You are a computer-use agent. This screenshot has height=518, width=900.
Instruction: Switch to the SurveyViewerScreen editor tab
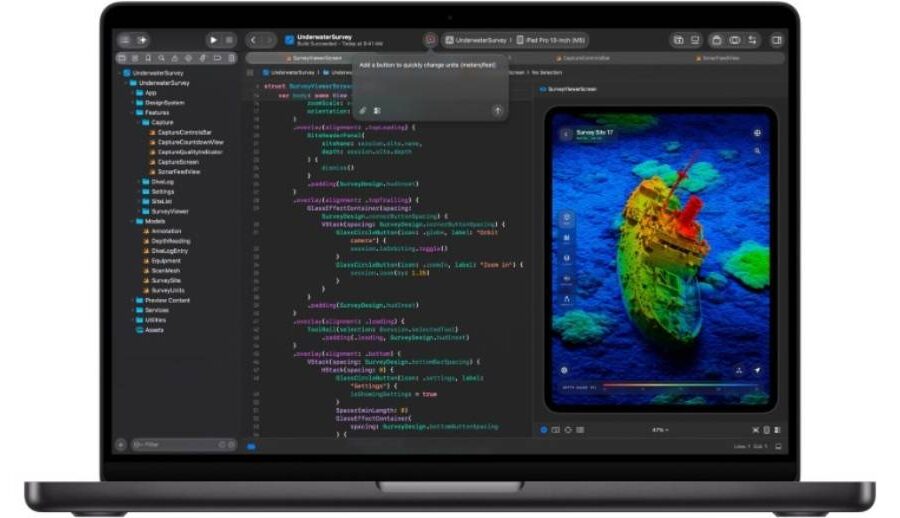click(x=313, y=58)
